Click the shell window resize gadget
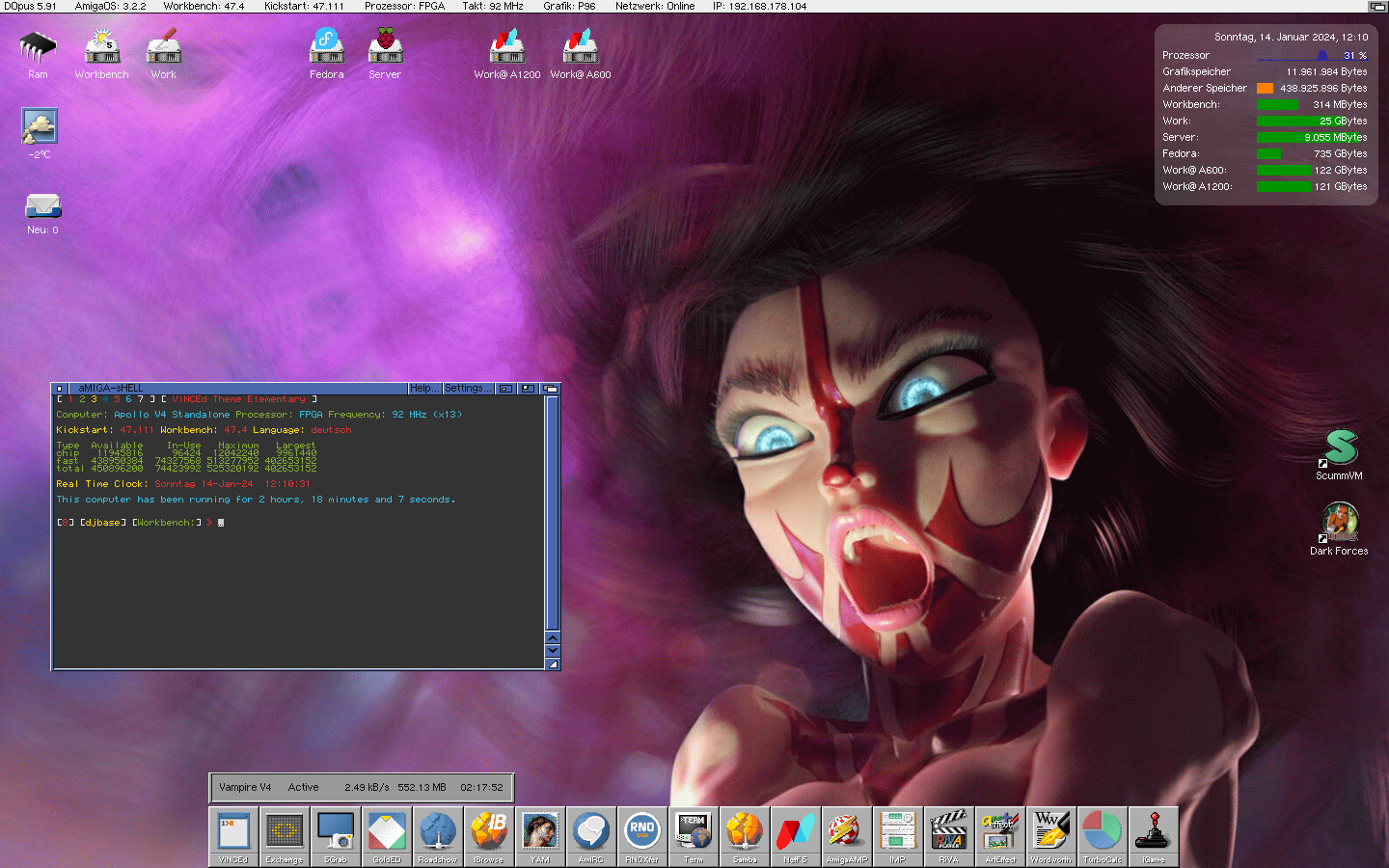Image resolution: width=1389 pixels, height=868 pixels. tap(553, 665)
